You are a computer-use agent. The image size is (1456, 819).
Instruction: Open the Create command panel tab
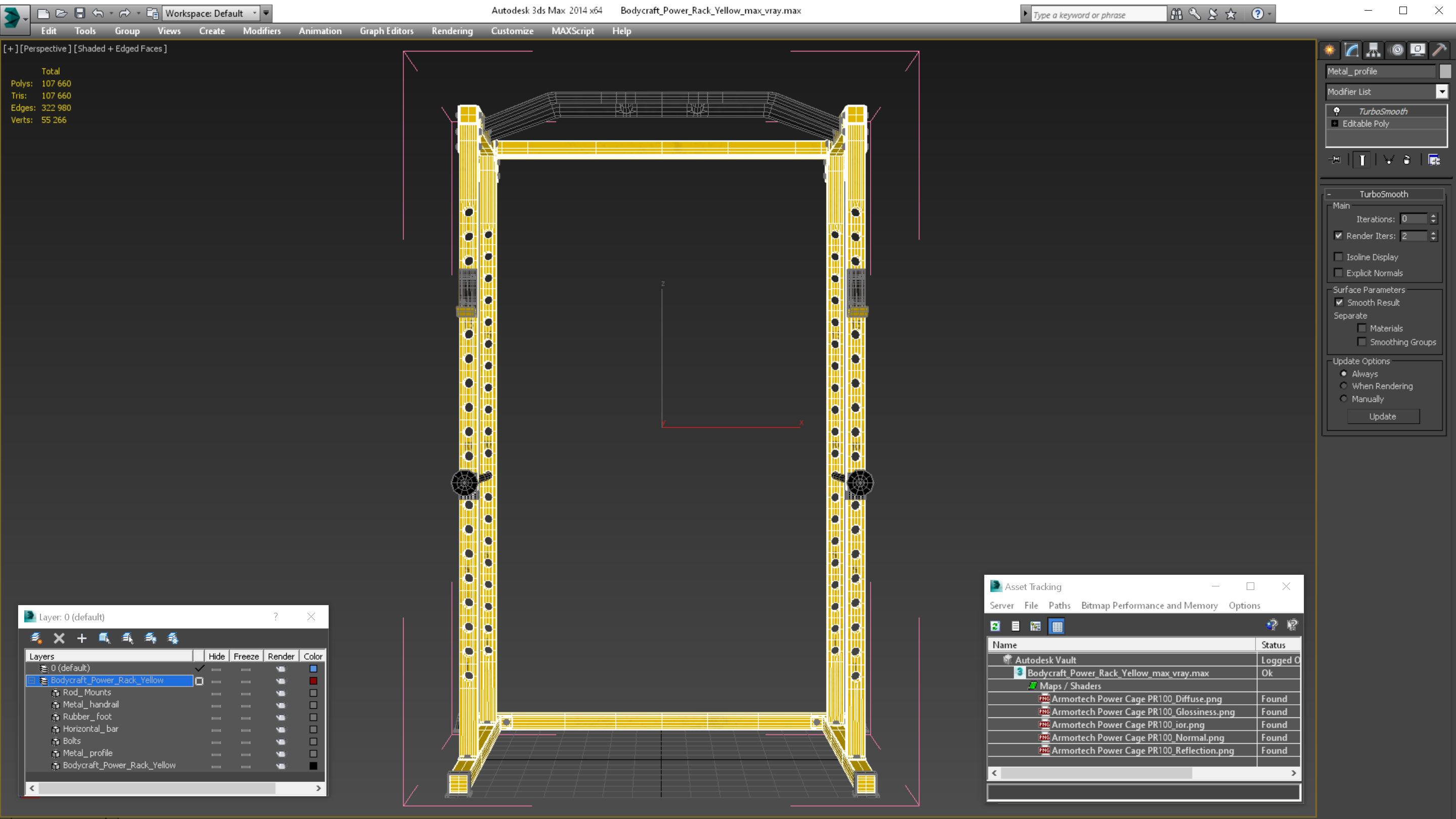1330,51
